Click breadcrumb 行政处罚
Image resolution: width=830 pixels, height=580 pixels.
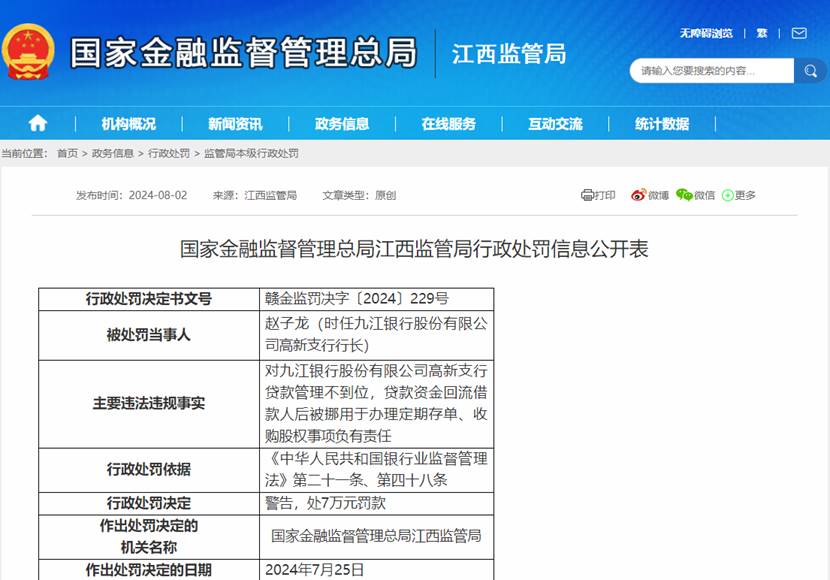169,153
